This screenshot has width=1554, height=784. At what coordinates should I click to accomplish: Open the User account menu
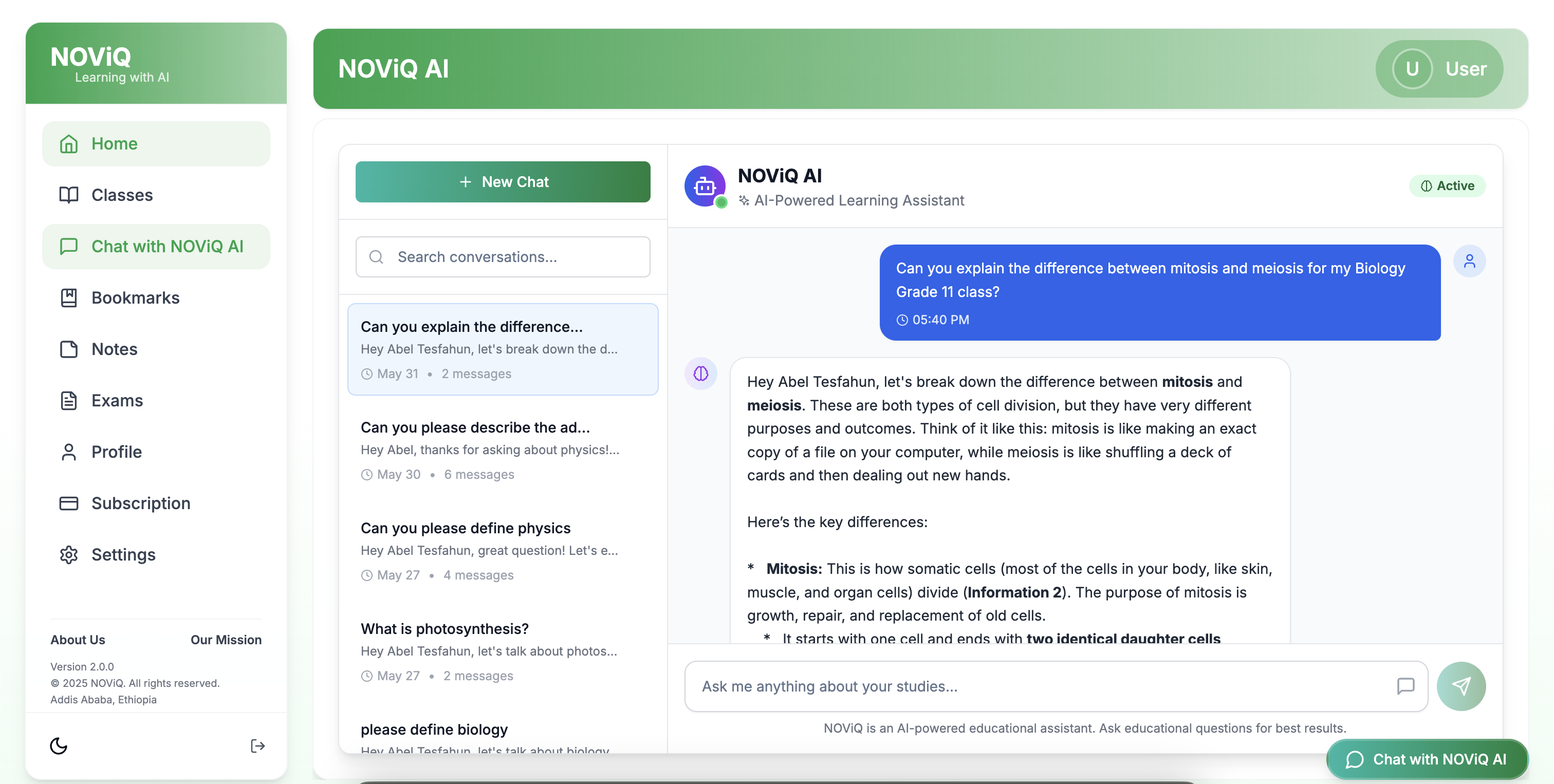[x=1439, y=69]
